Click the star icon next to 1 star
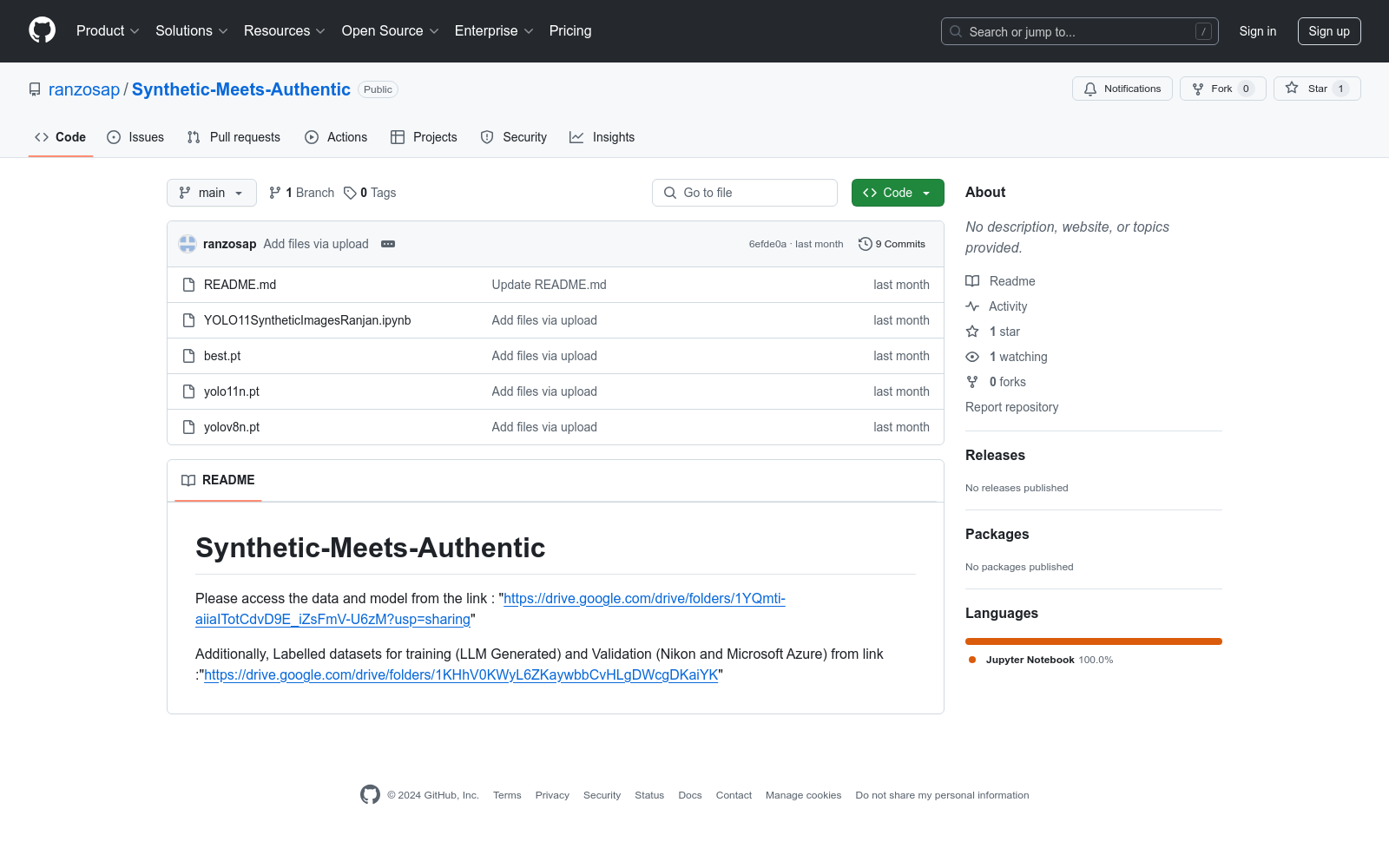 click(x=972, y=332)
